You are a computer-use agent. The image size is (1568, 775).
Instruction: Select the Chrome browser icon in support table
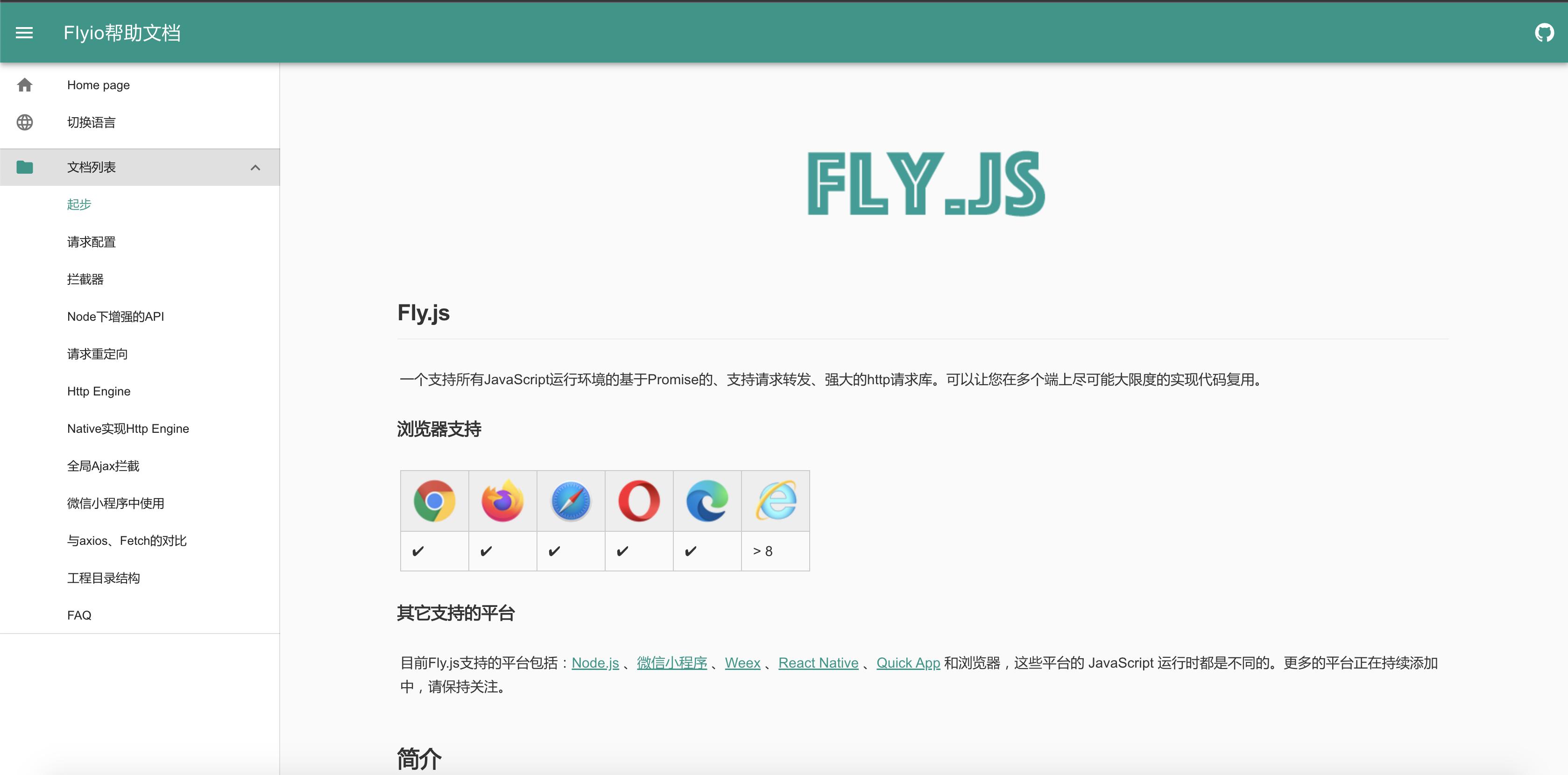point(434,500)
